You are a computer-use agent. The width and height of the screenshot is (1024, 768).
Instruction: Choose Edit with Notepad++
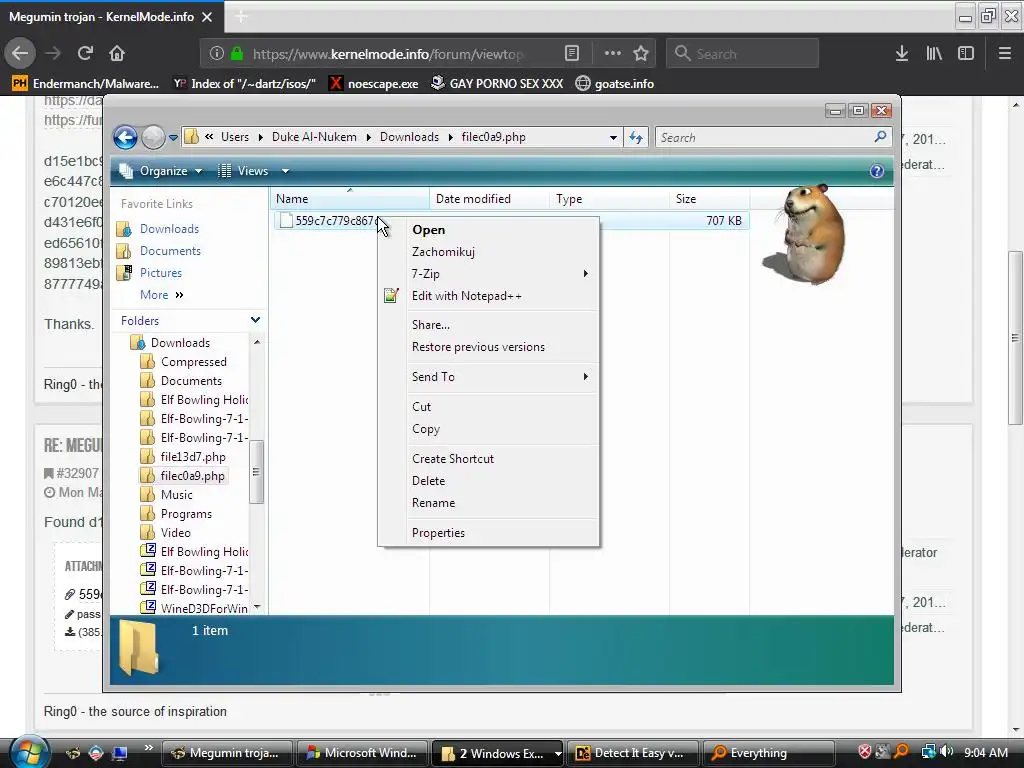coord(488,296)
